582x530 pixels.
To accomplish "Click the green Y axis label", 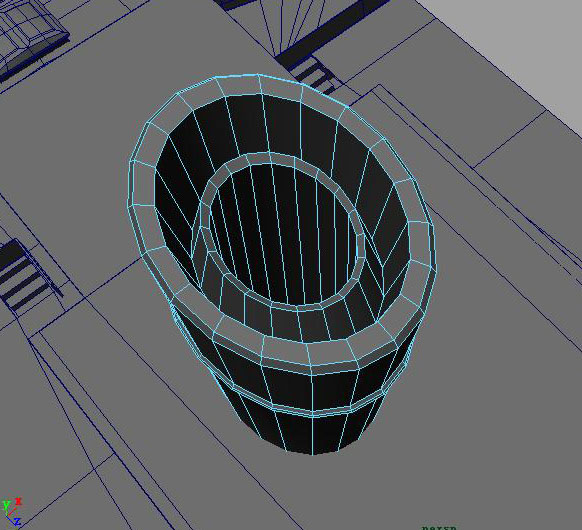I will click(x=6, y=505).
